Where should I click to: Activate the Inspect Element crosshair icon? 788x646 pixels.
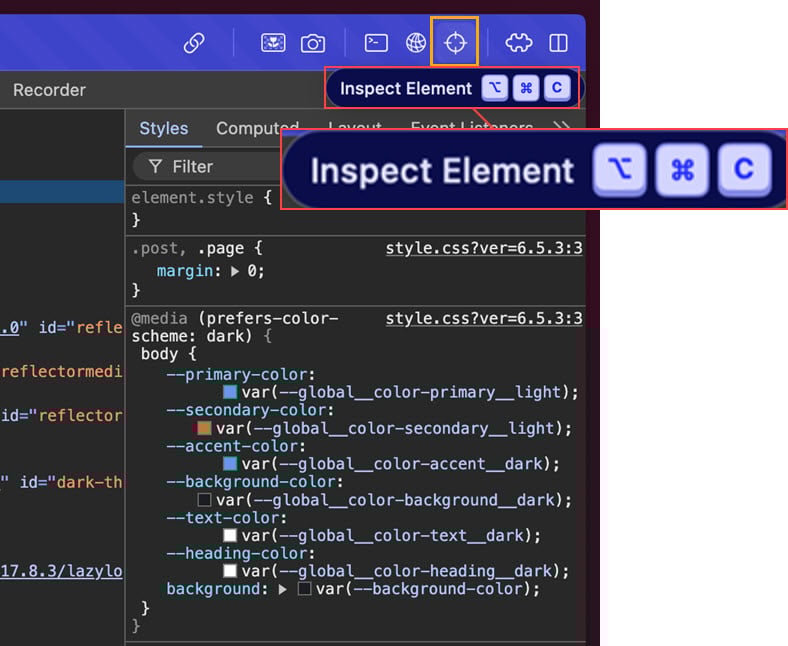455,43
